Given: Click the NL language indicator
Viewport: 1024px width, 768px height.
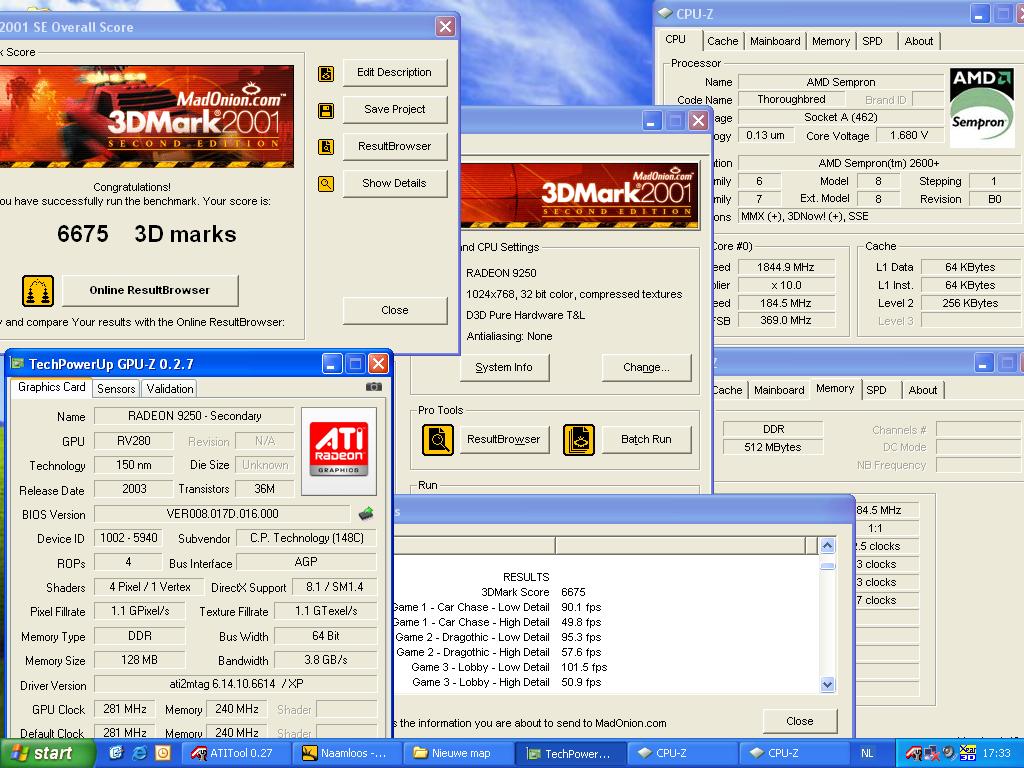Looking at the screenshot, I should [x=867, y=753].
